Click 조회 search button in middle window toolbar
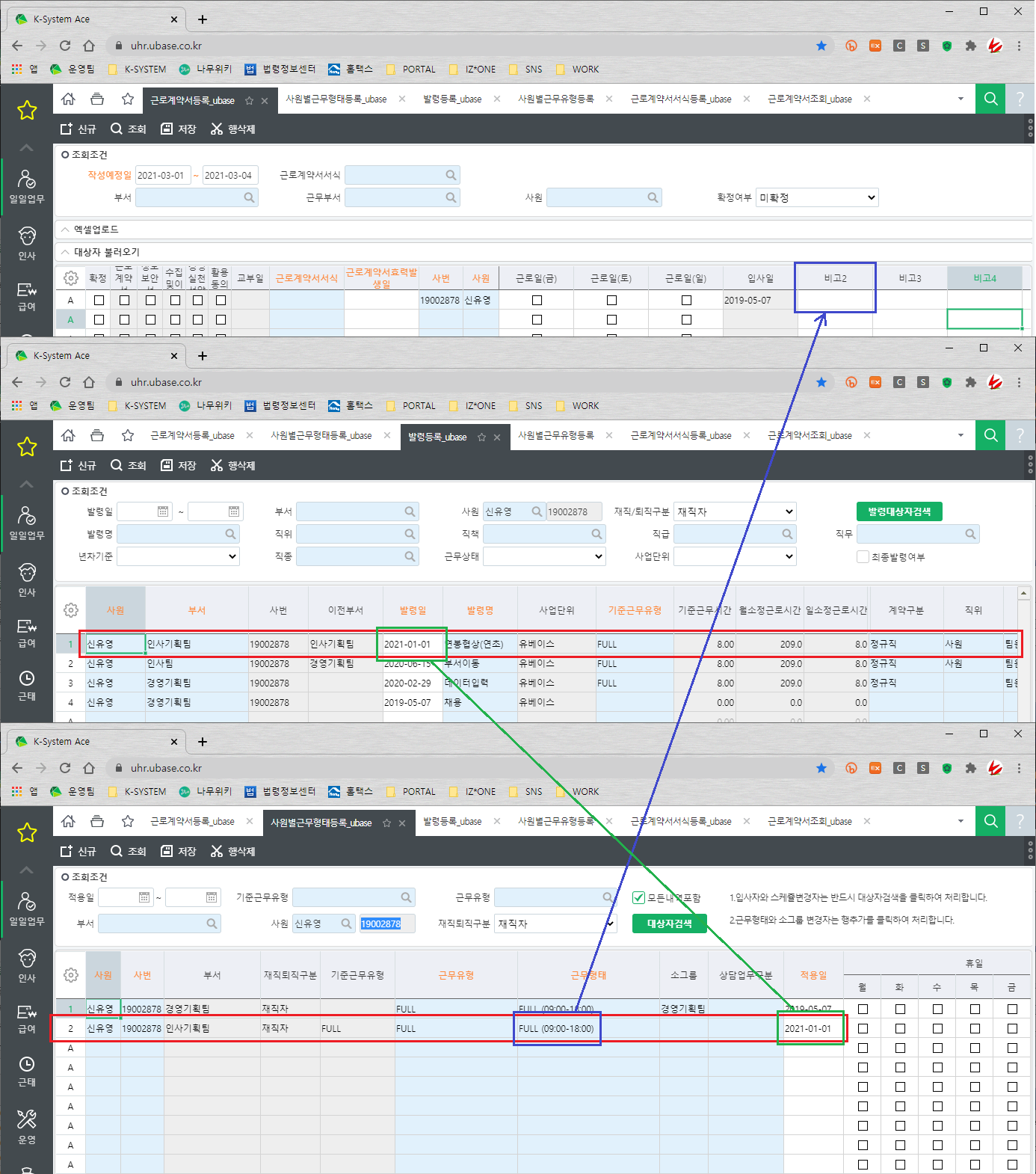1036x1174 pixels. (129, 465)
